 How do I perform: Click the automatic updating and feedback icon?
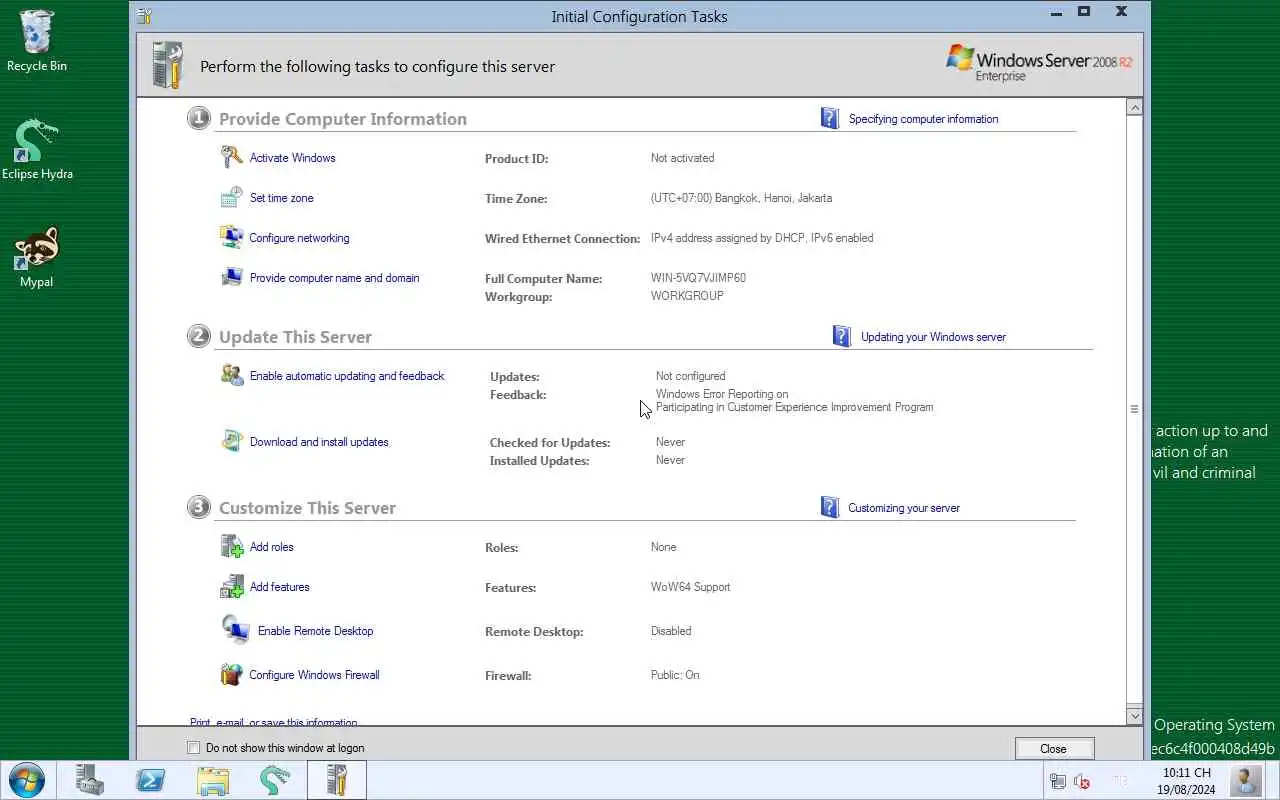232,376
